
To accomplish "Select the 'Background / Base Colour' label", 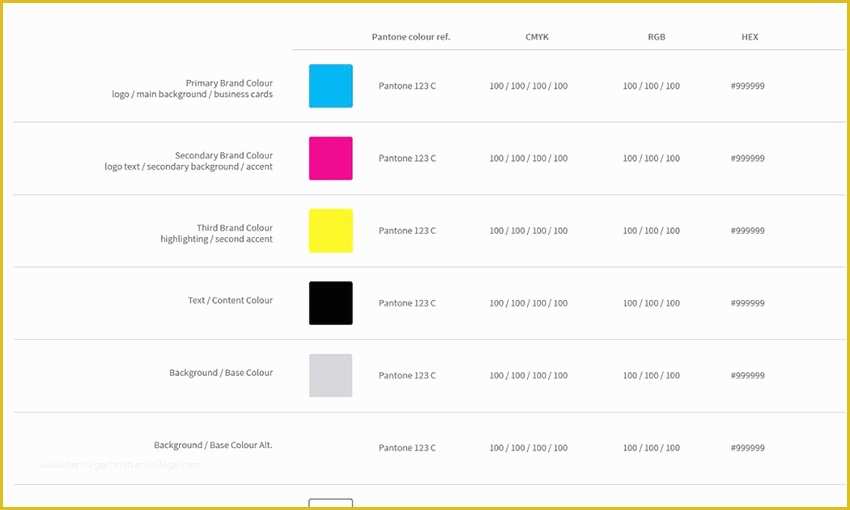I will (x=221, y=373).
